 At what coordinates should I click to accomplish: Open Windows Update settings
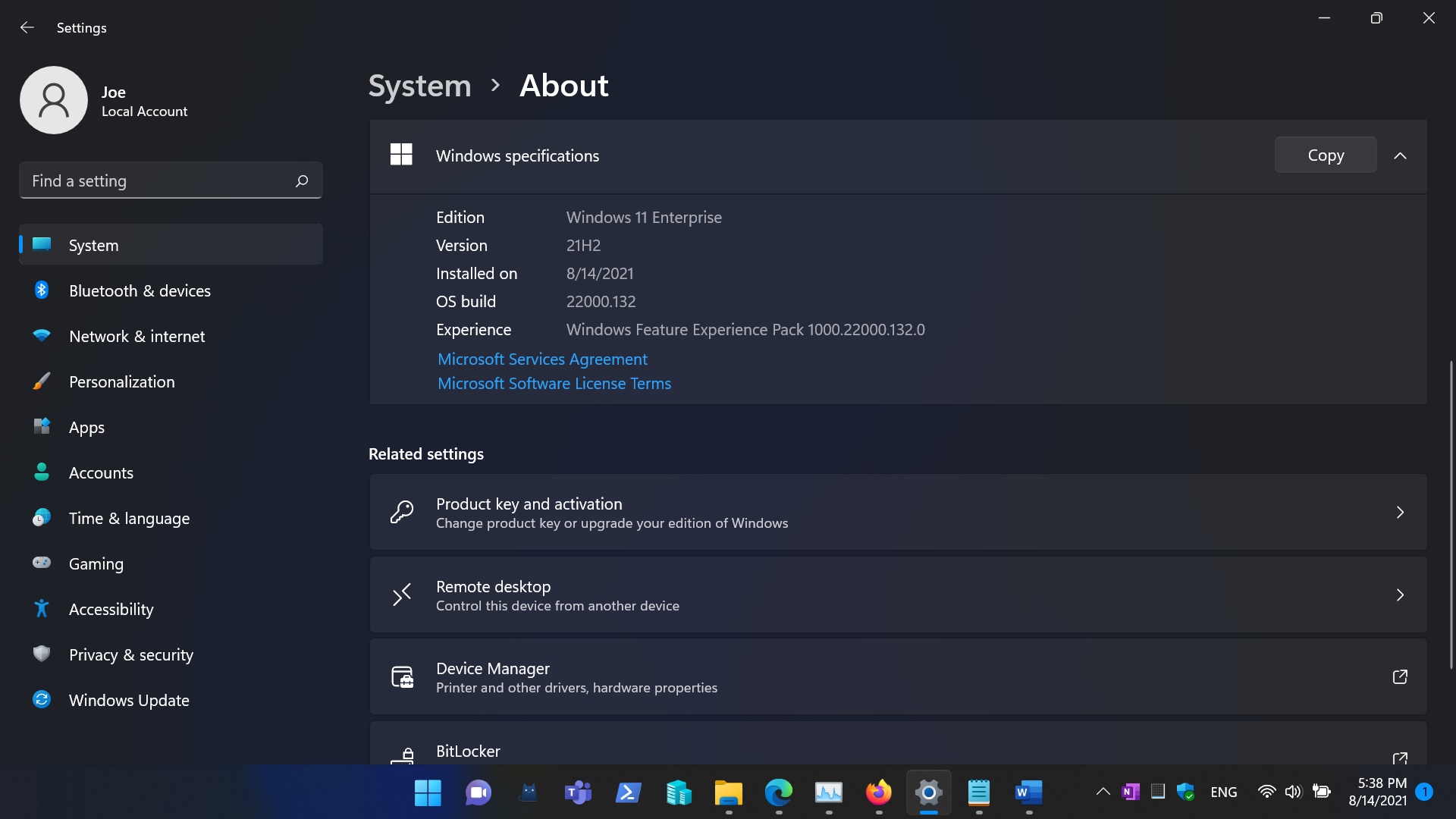click(x=129, y=700)
